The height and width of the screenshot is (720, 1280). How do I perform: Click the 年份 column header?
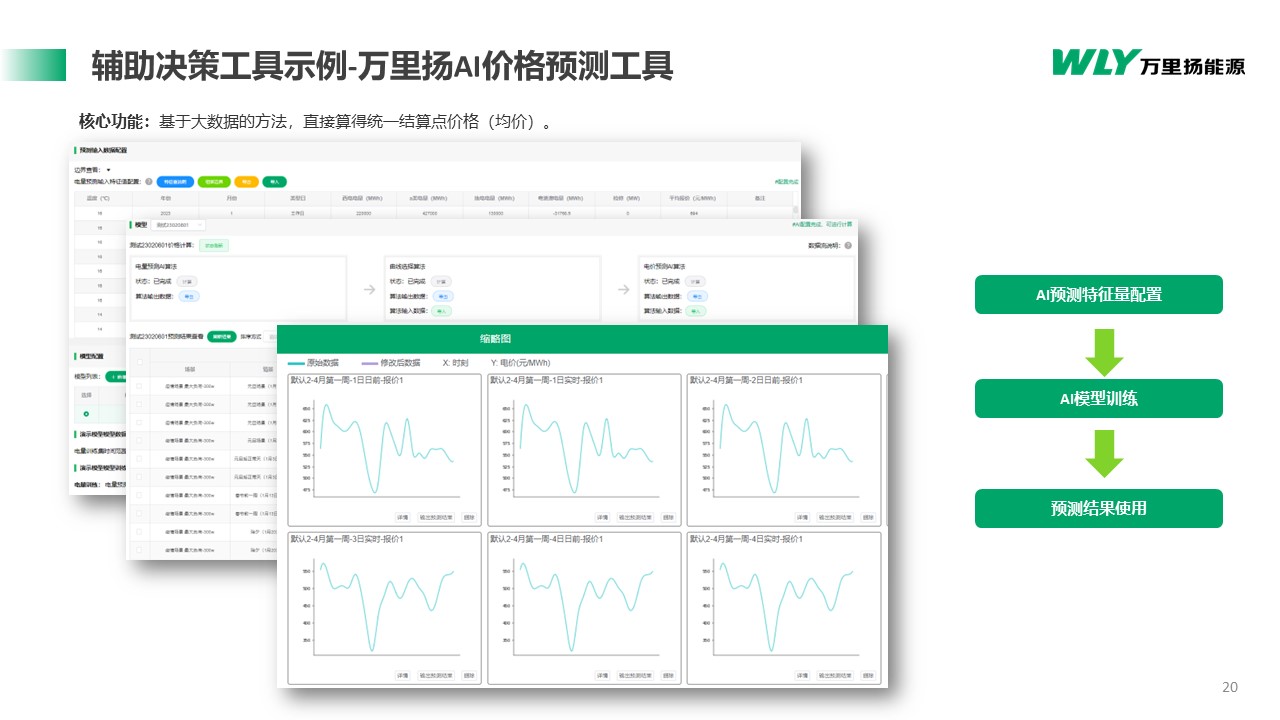[165, 198]
